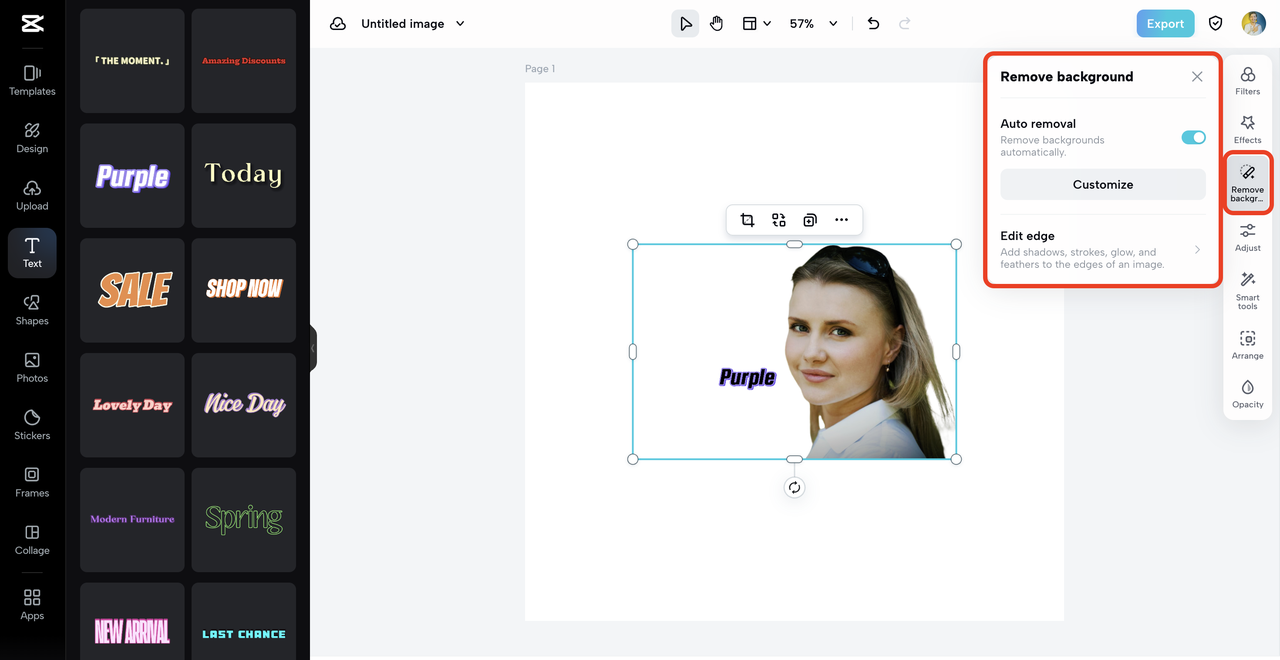The height and width of the screenshot is (660, 1280).
Task: Toggle the Auto removal switch
Action: 1193,137
